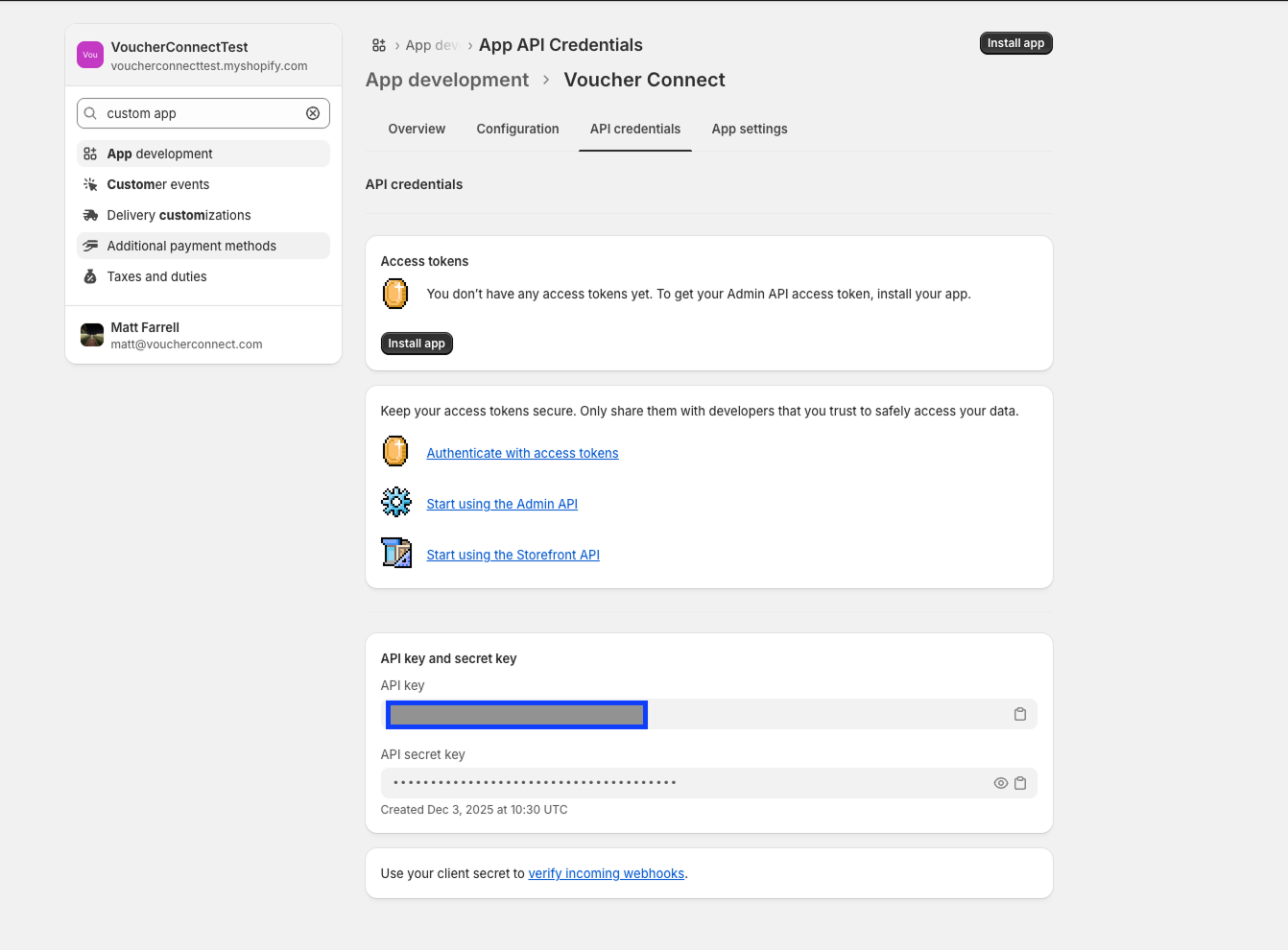The width and height of the screenshot is (1288, 950).
Task: Click the custom app search field
Action: (202, 113)
